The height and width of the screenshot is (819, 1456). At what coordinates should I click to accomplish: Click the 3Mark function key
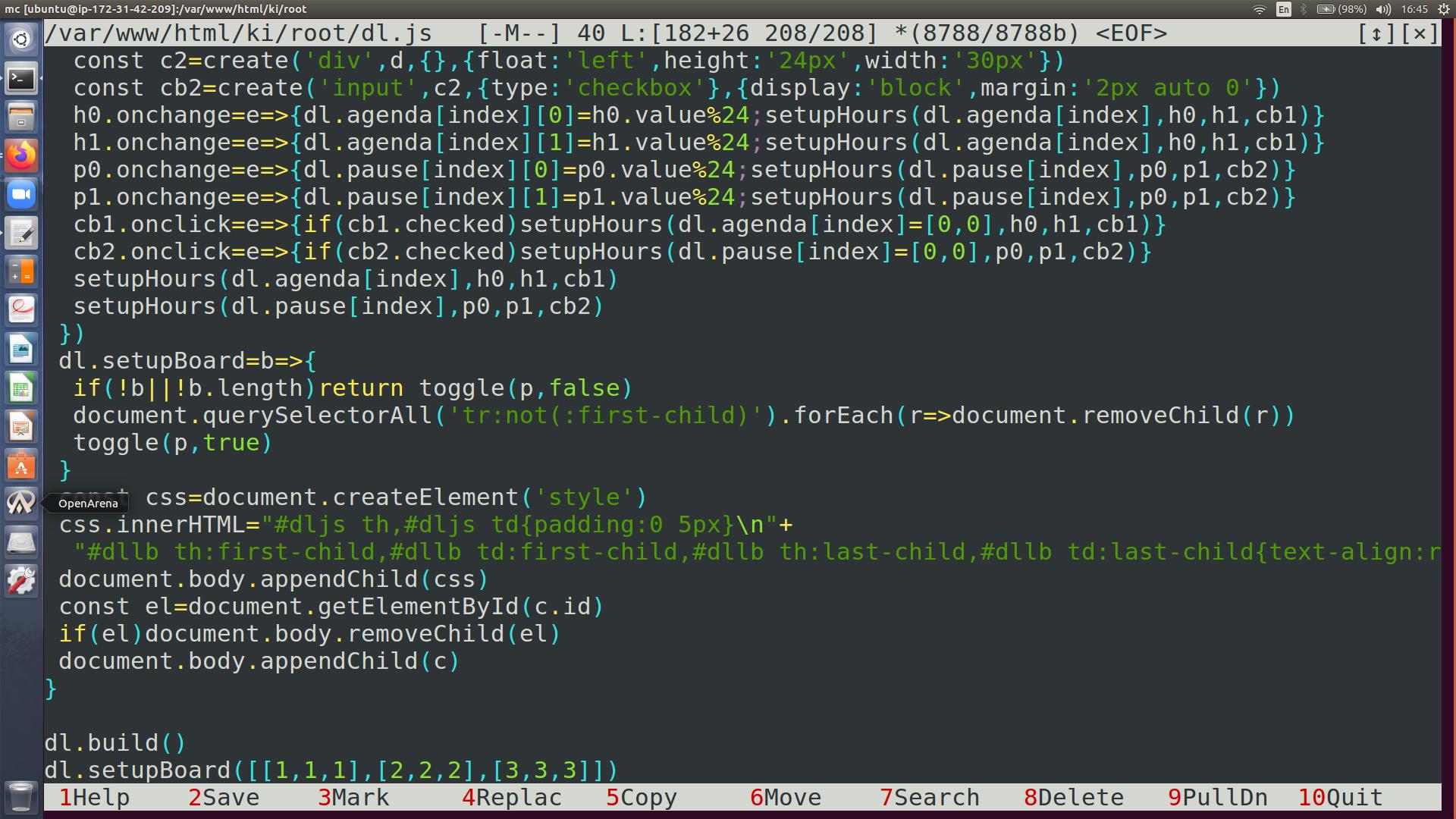point(353,798)
